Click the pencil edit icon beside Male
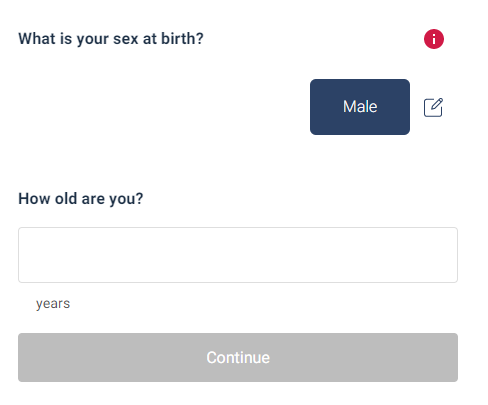The image size is (488, 405). [433, 107]
